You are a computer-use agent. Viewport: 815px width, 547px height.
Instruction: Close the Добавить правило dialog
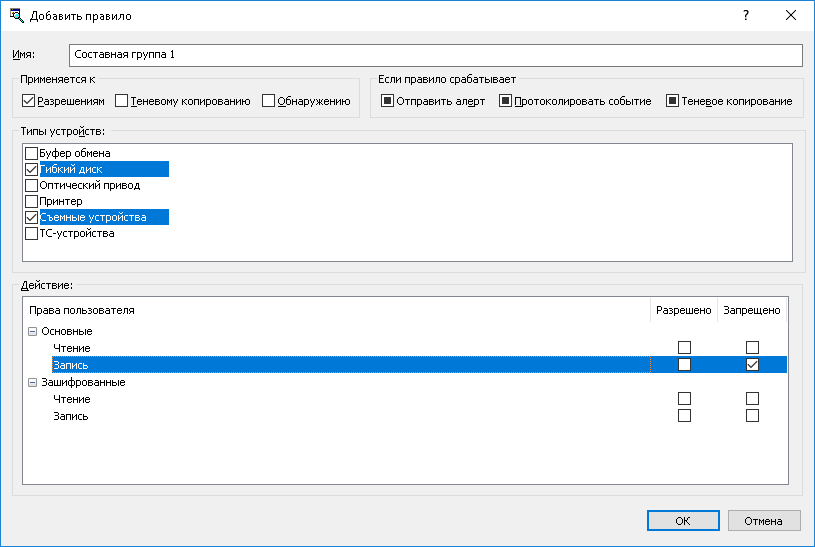point(791,16)
